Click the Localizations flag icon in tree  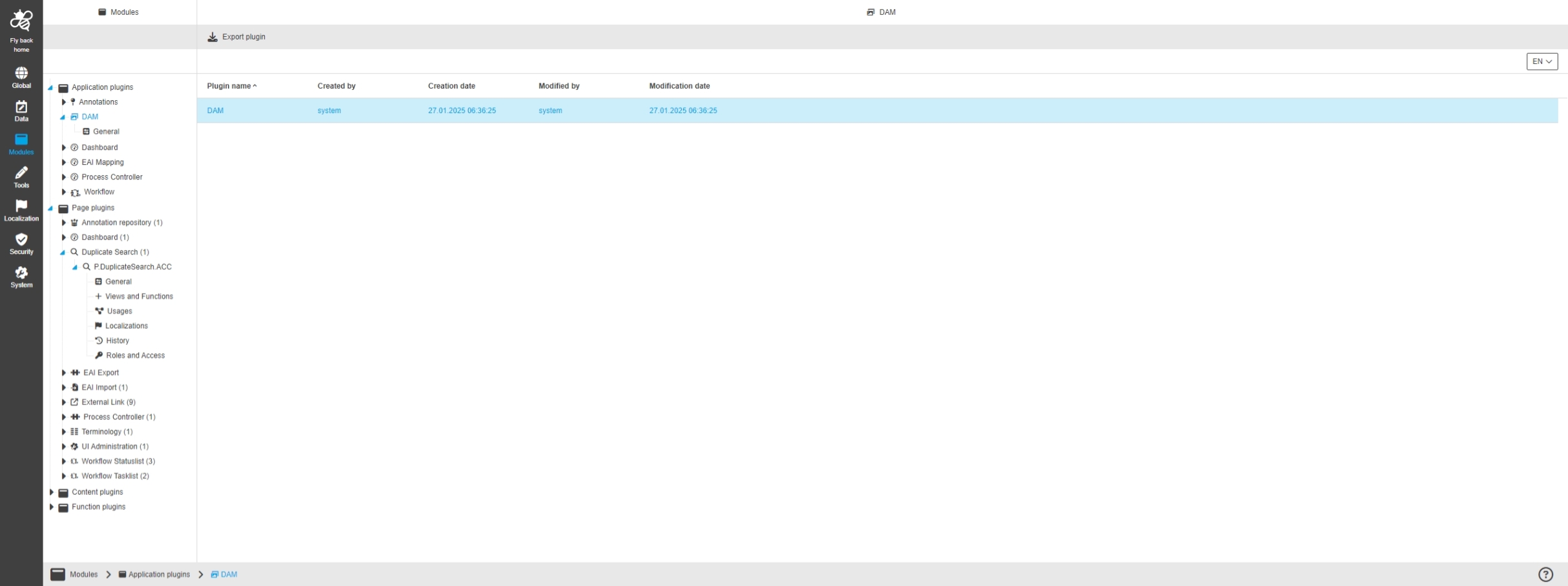[x=98, y=326]
